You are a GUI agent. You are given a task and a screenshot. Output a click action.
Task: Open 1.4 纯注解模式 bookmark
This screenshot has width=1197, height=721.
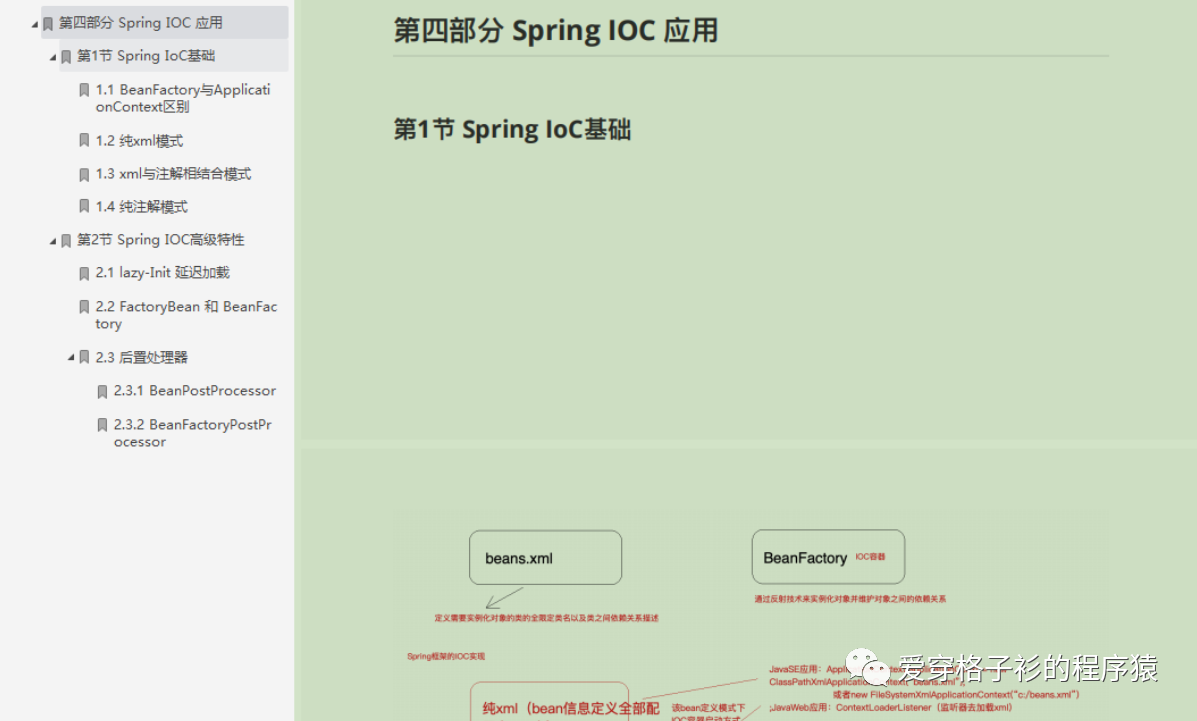(141, 207)
